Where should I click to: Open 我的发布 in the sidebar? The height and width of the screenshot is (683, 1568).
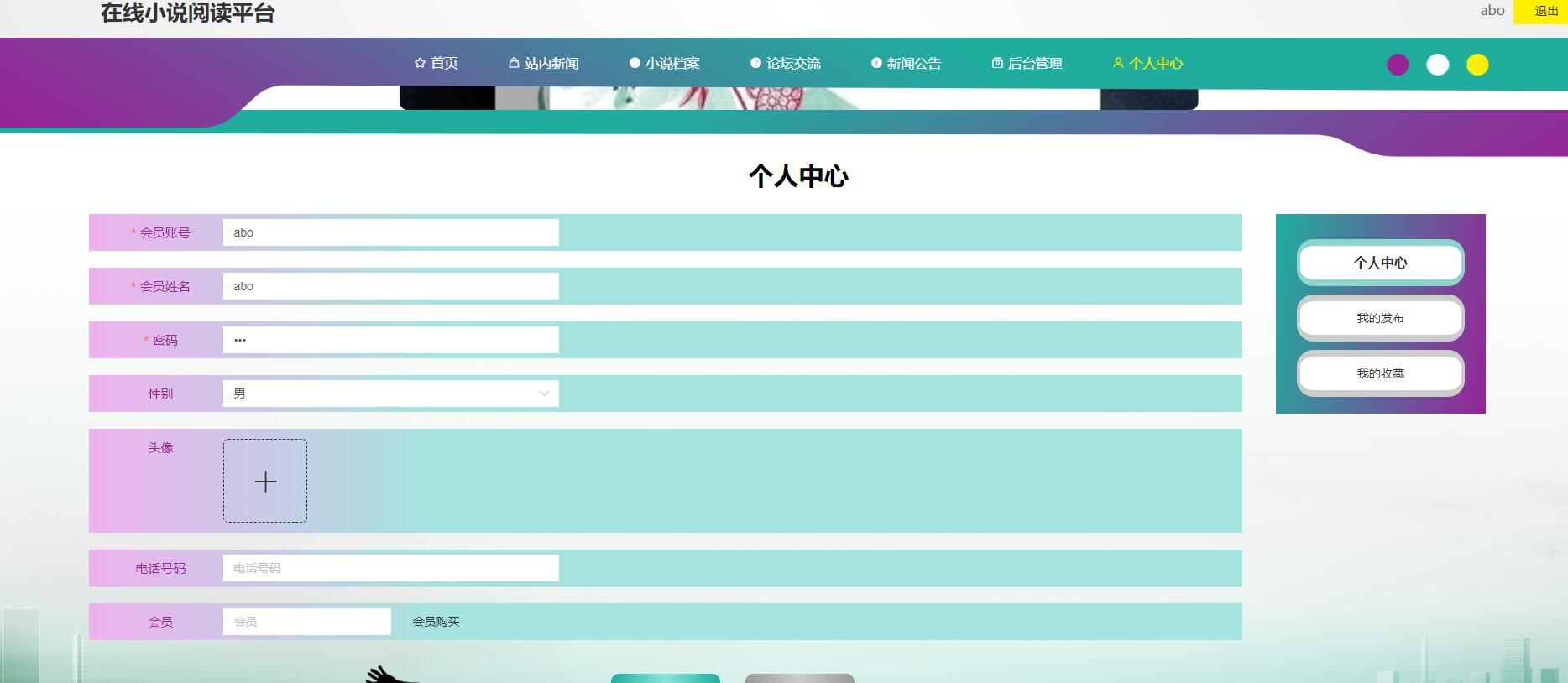(x=1381, y=318)
